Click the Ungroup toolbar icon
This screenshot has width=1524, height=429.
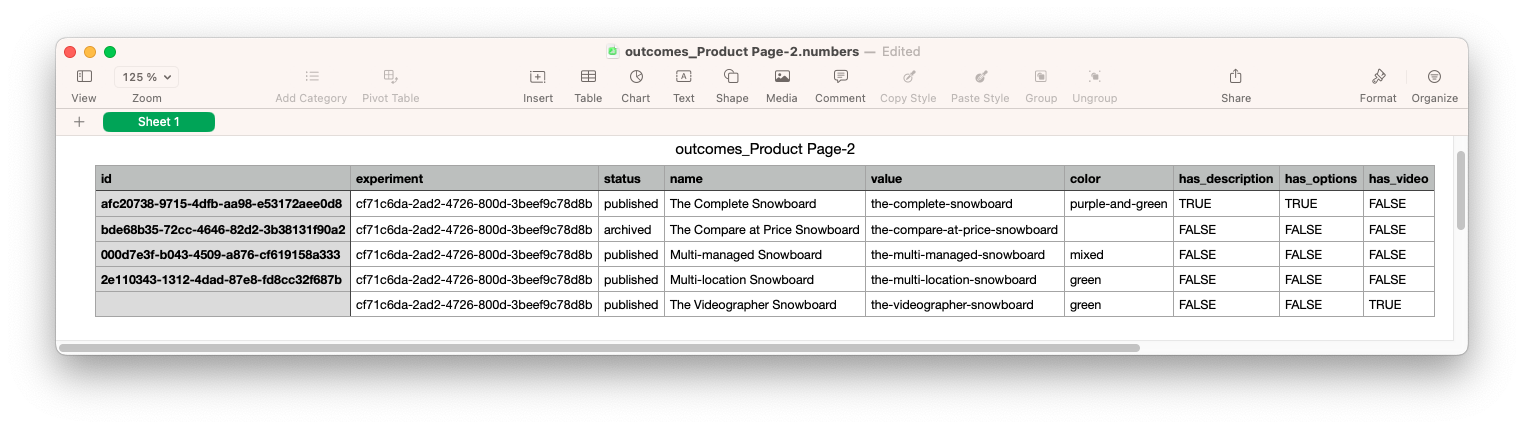pyautogui.click(x=1094, y=77)
